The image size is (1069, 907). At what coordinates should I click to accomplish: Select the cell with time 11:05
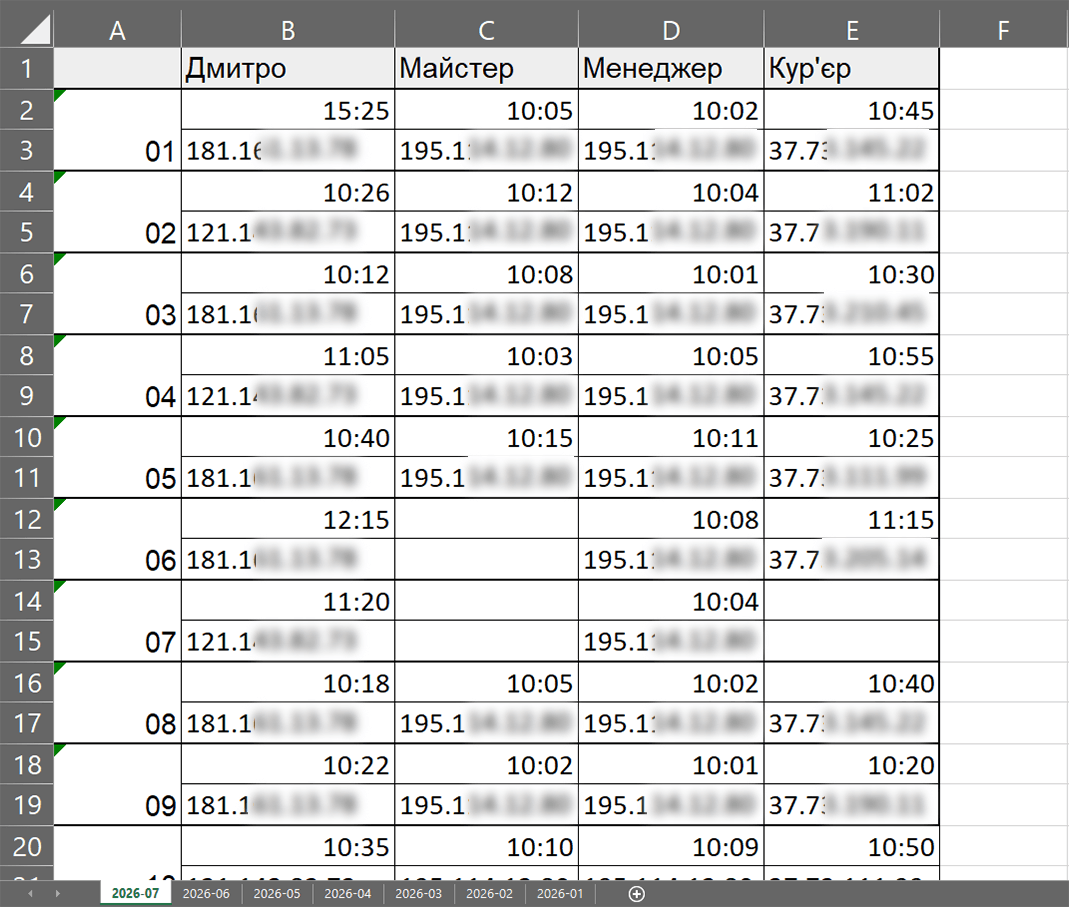pos(288,355)
